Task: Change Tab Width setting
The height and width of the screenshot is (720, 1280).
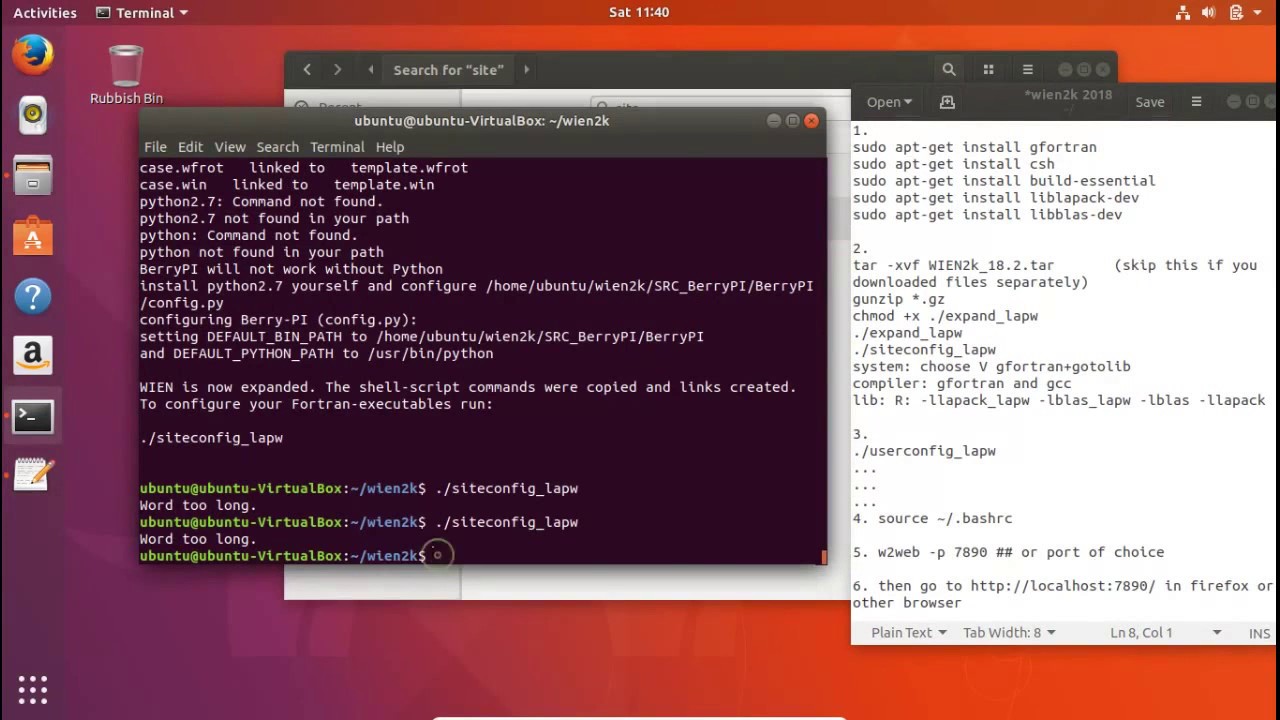Action: (1008, 632)
